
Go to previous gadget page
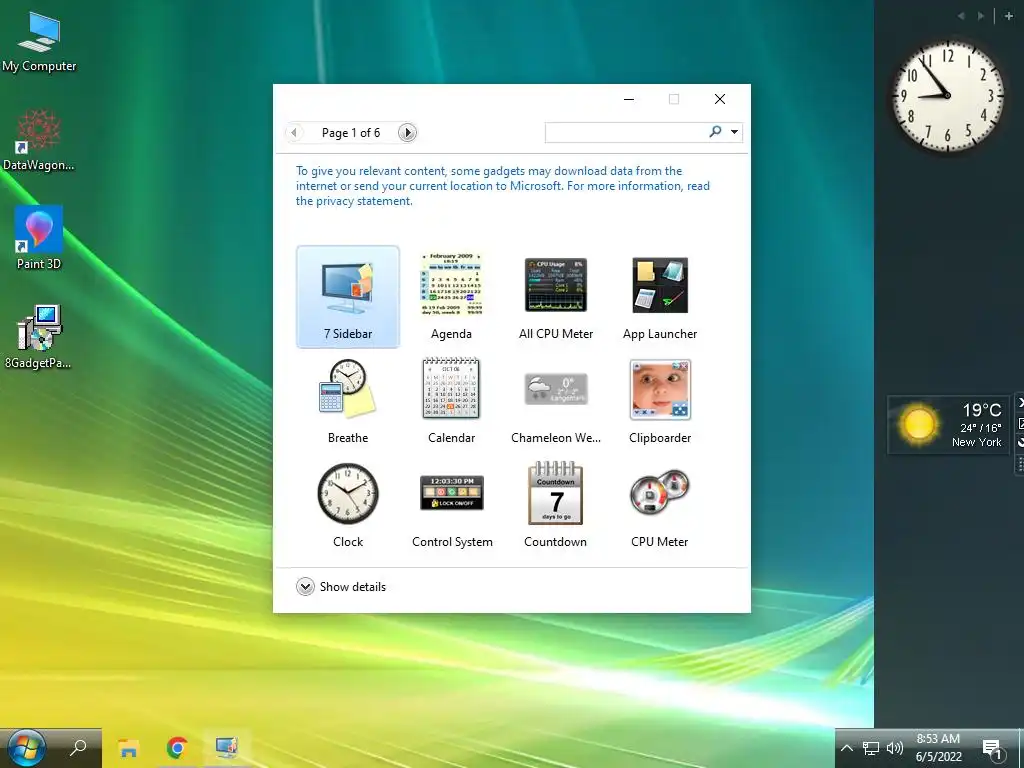[x=294, y=133]
